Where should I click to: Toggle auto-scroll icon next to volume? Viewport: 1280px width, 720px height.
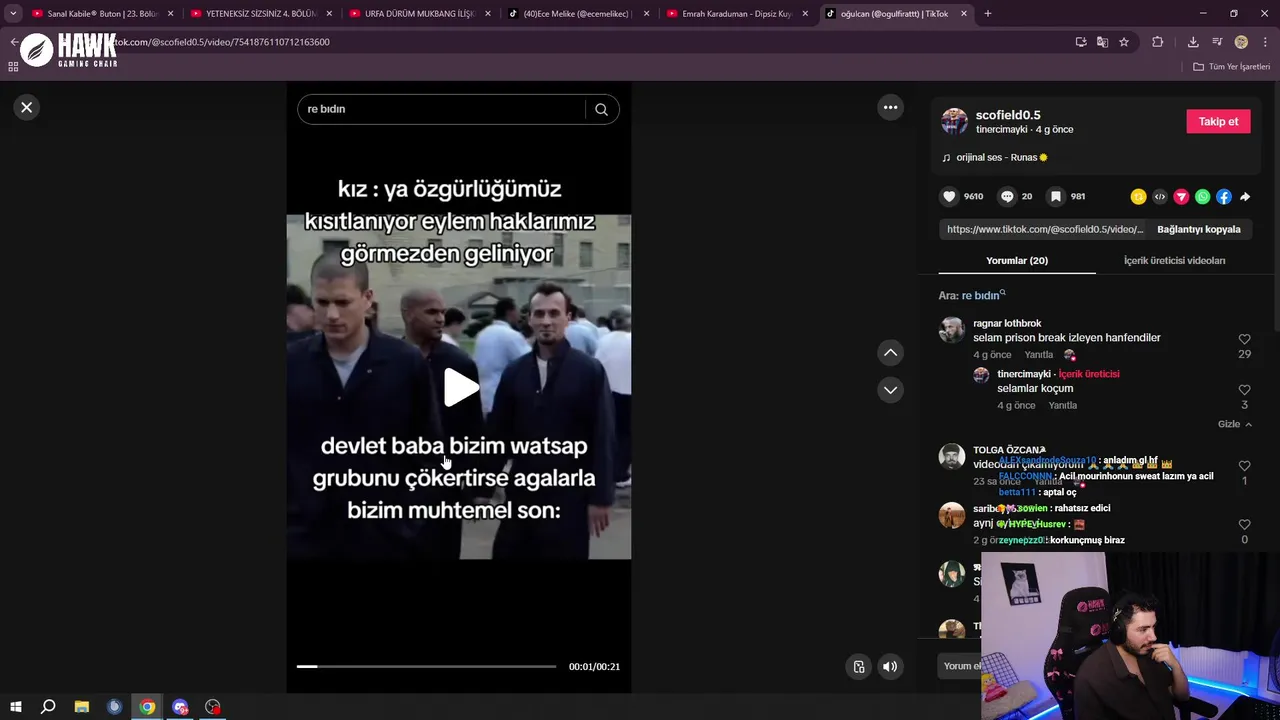pyautogui.click(x=858, y=667)
